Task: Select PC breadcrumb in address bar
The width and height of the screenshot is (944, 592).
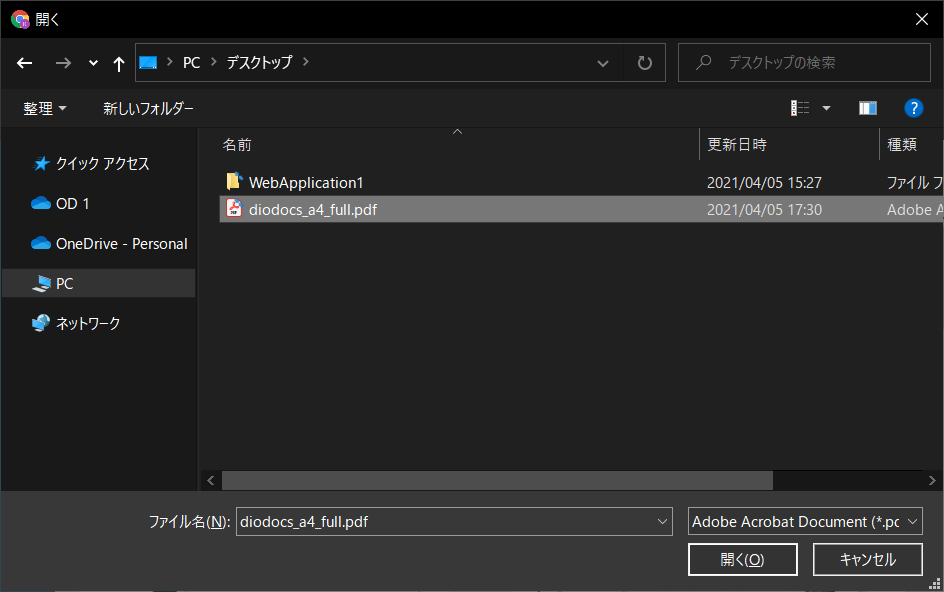Action: 191,63
